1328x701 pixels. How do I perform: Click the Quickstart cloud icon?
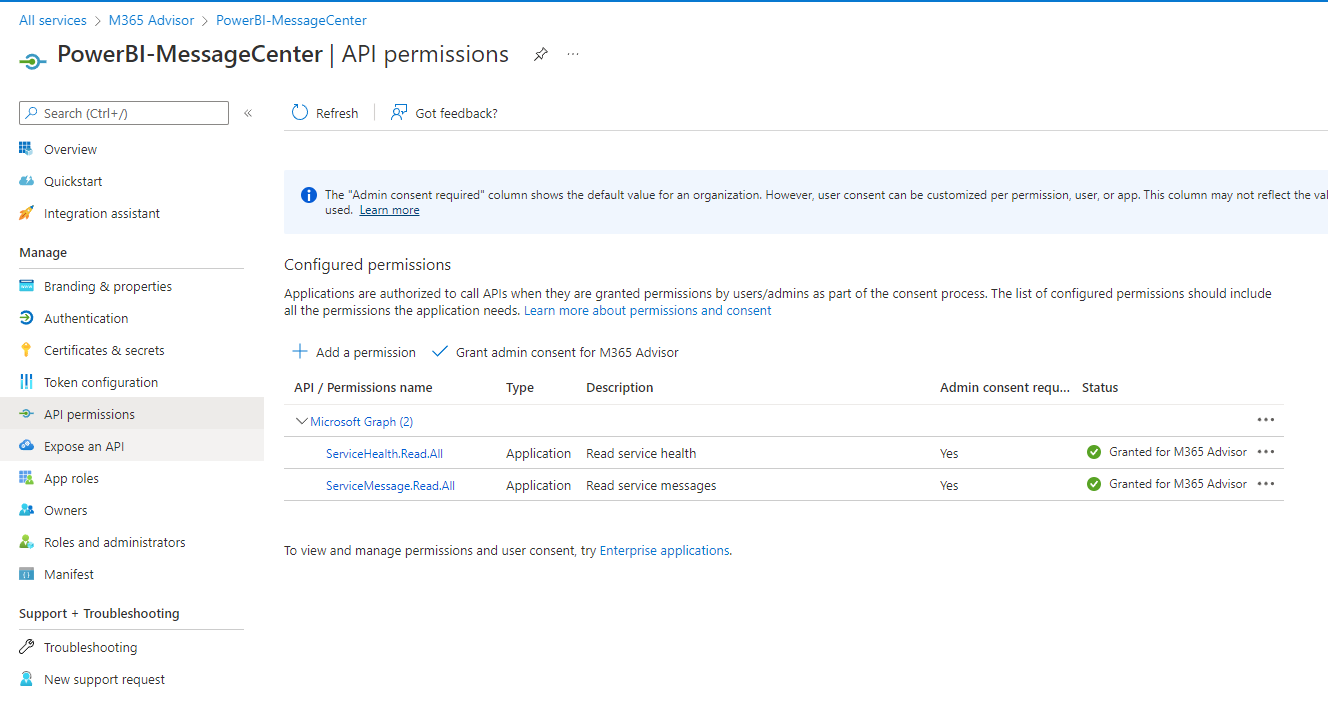tap(26, 181)
